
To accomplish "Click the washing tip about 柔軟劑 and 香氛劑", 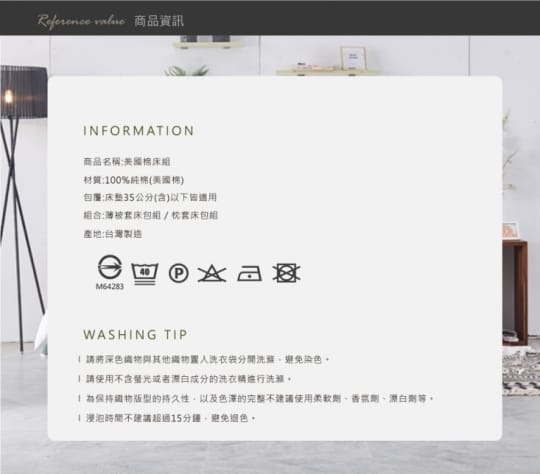I will pyautogui.click(x=256, y=399).
